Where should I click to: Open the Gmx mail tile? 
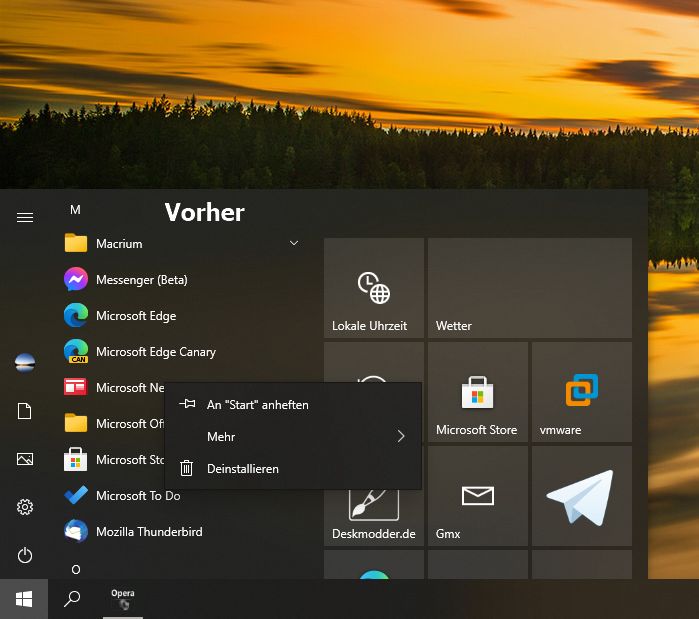click(x=477, y=496)
